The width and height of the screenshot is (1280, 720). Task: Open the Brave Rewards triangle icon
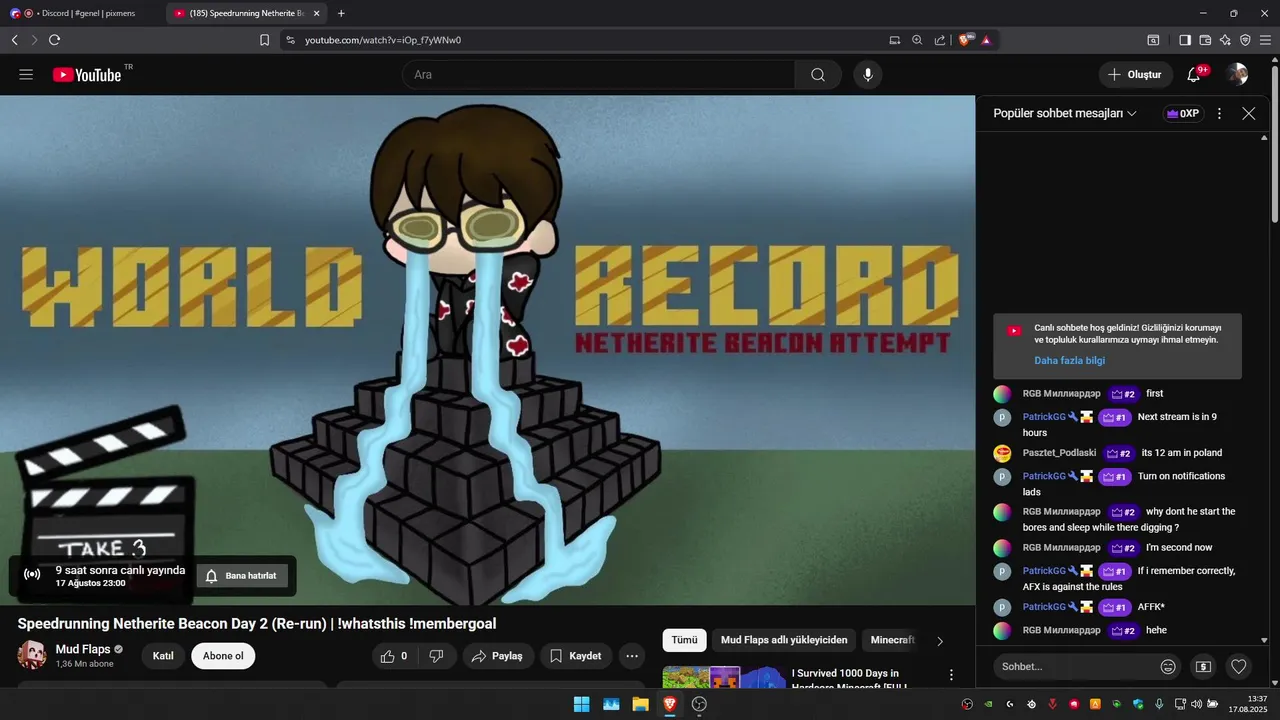[986, 40]
